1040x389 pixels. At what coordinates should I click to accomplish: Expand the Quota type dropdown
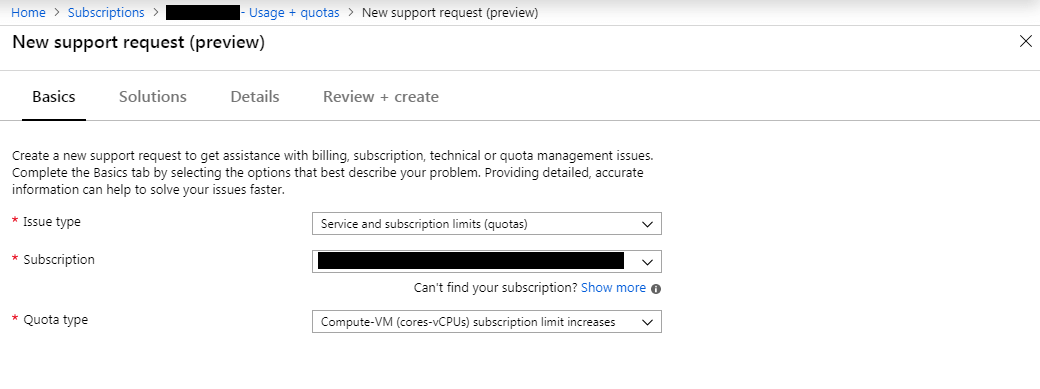[x=487, y=322]
